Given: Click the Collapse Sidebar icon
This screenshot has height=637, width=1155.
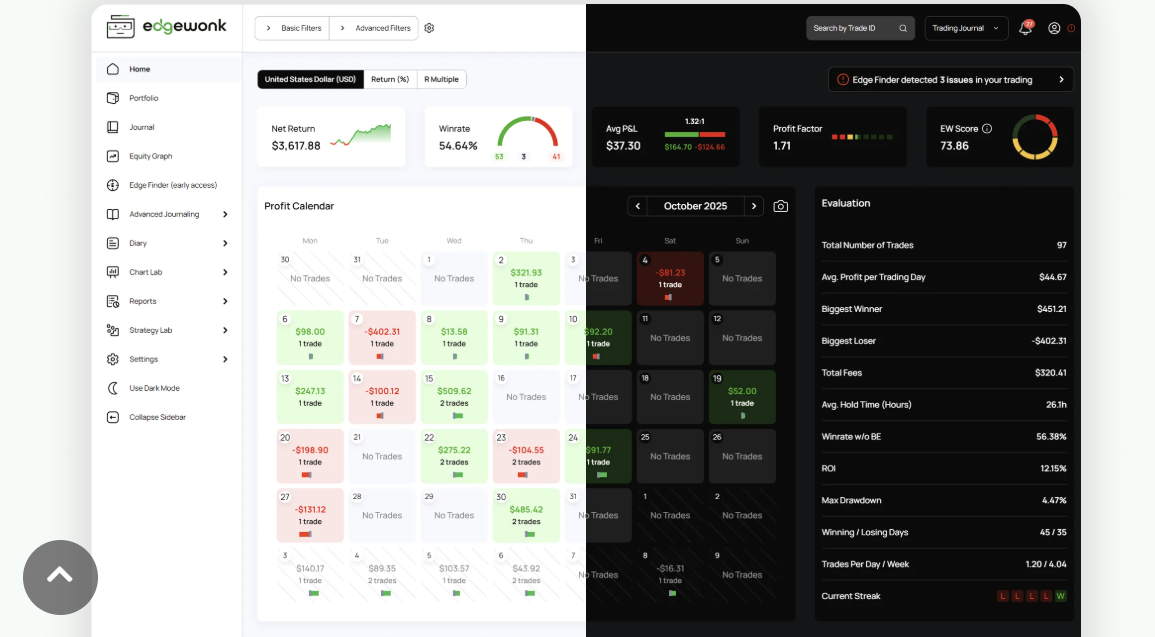Looking at the screenshot, I should click(x=113, y=417).
